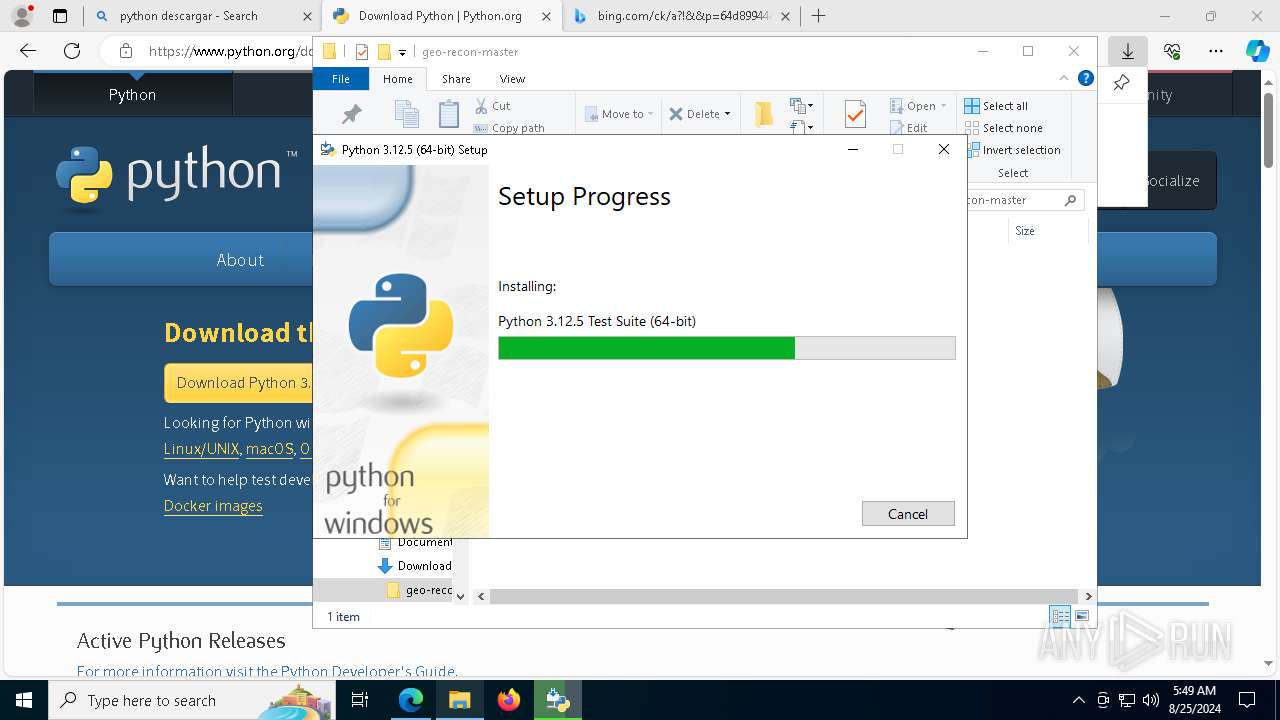Viewport: 1280px width, 720px height.
Task: Click the quick access Properties icon
Action: tap(362, 52)
